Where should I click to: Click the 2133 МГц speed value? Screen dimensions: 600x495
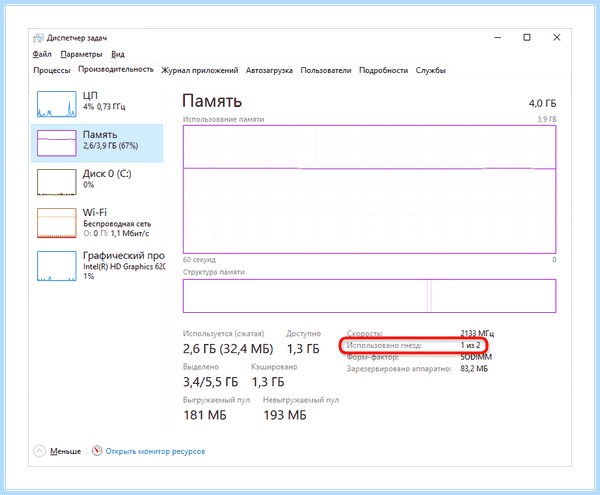pos(477,334)
